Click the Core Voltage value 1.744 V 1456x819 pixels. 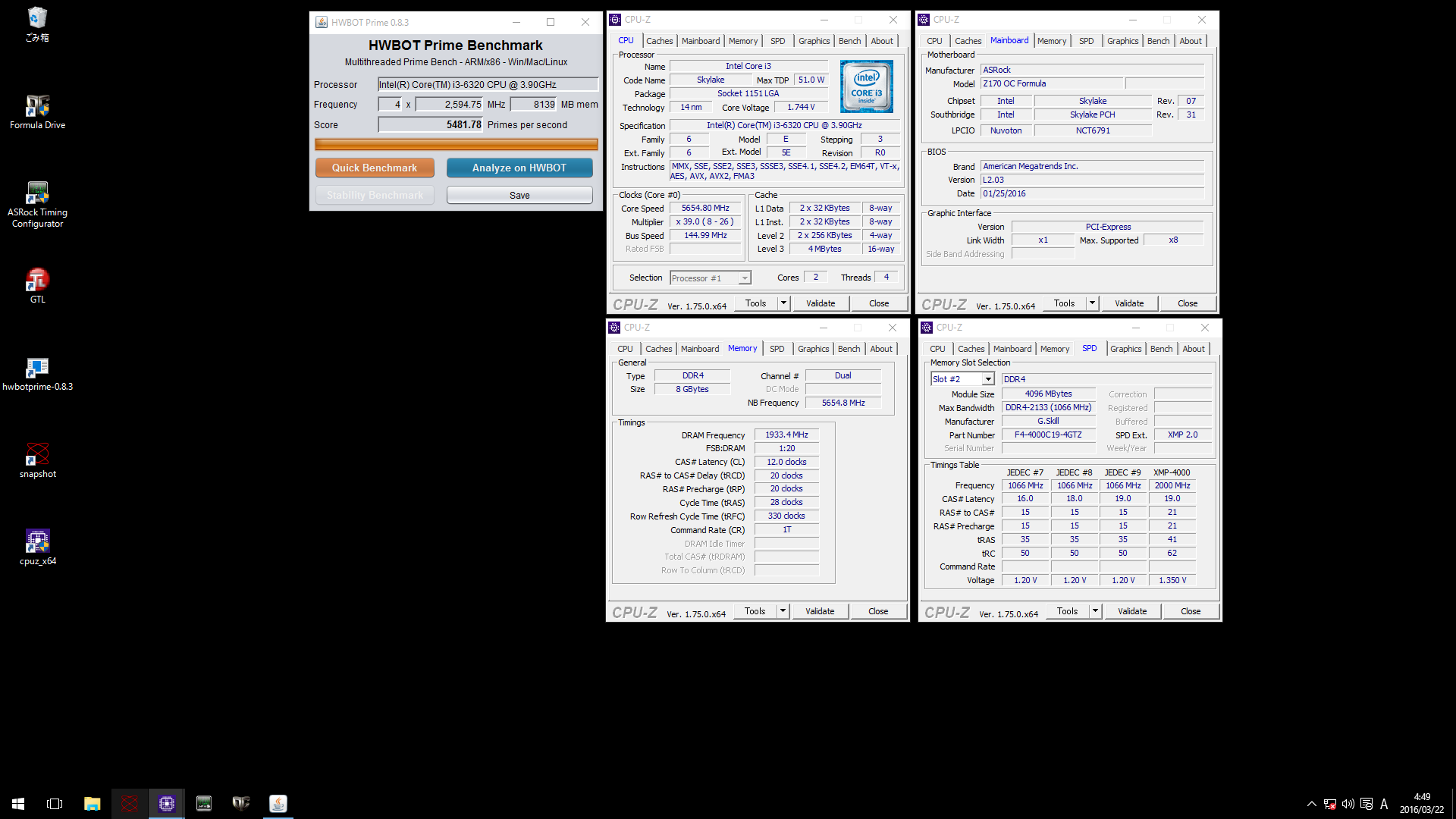point(801,107)
